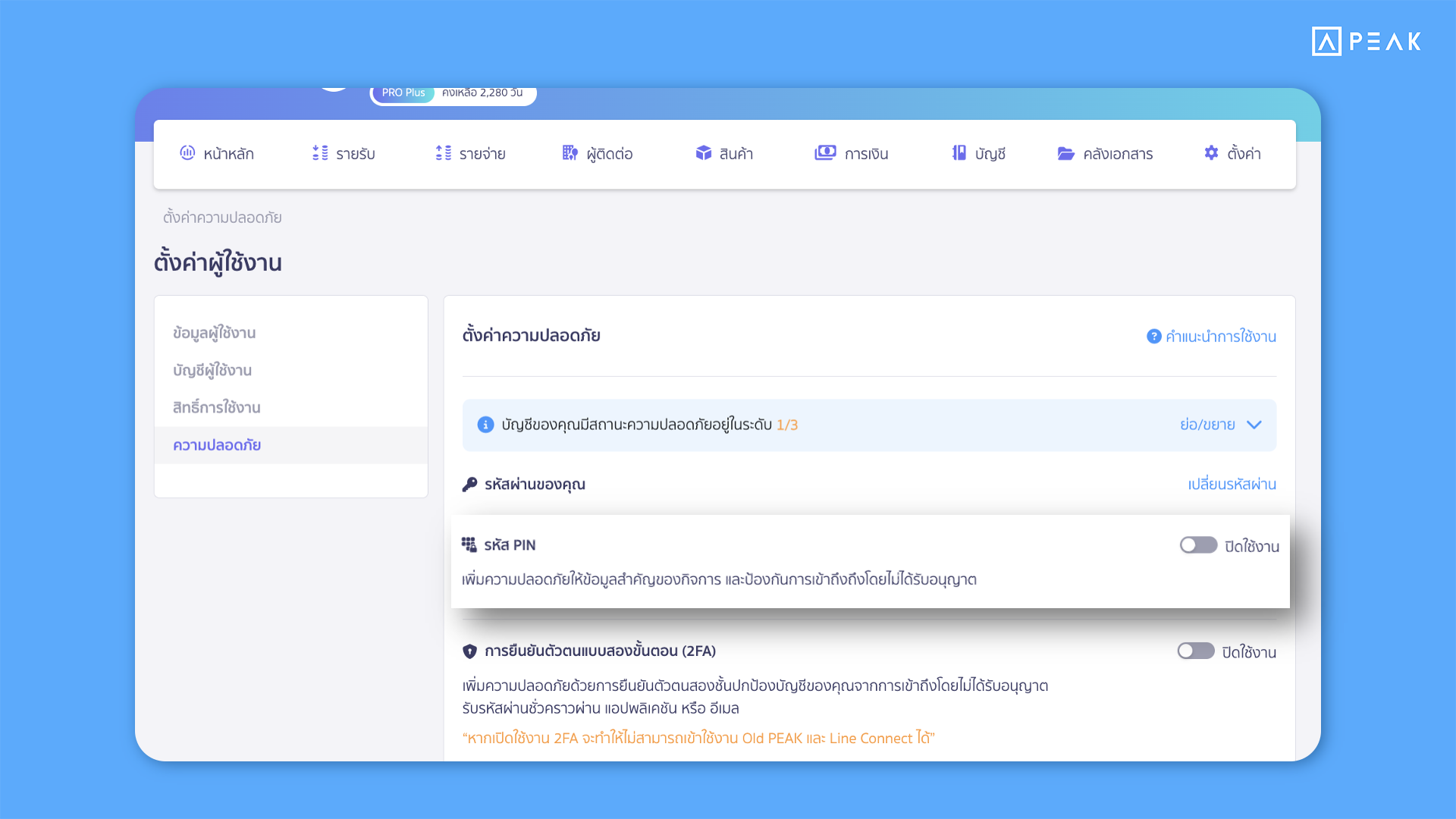This screenshot has height=819, width=1456.
Task: Click the income icon (รายรับ)
Action: [320, 153]
